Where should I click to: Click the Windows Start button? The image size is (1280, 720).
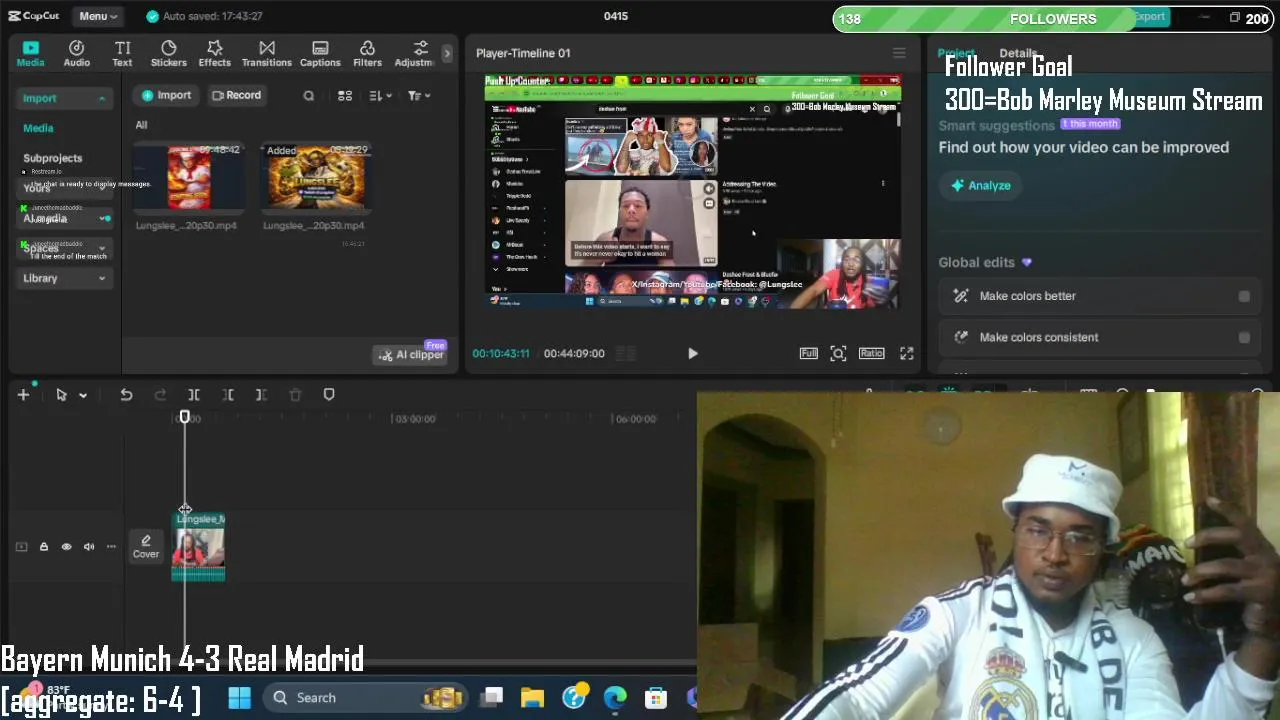click(240, 698)
